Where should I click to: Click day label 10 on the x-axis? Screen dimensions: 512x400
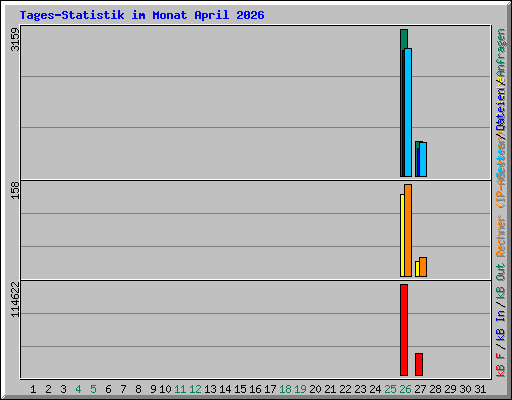coord(165,389)
